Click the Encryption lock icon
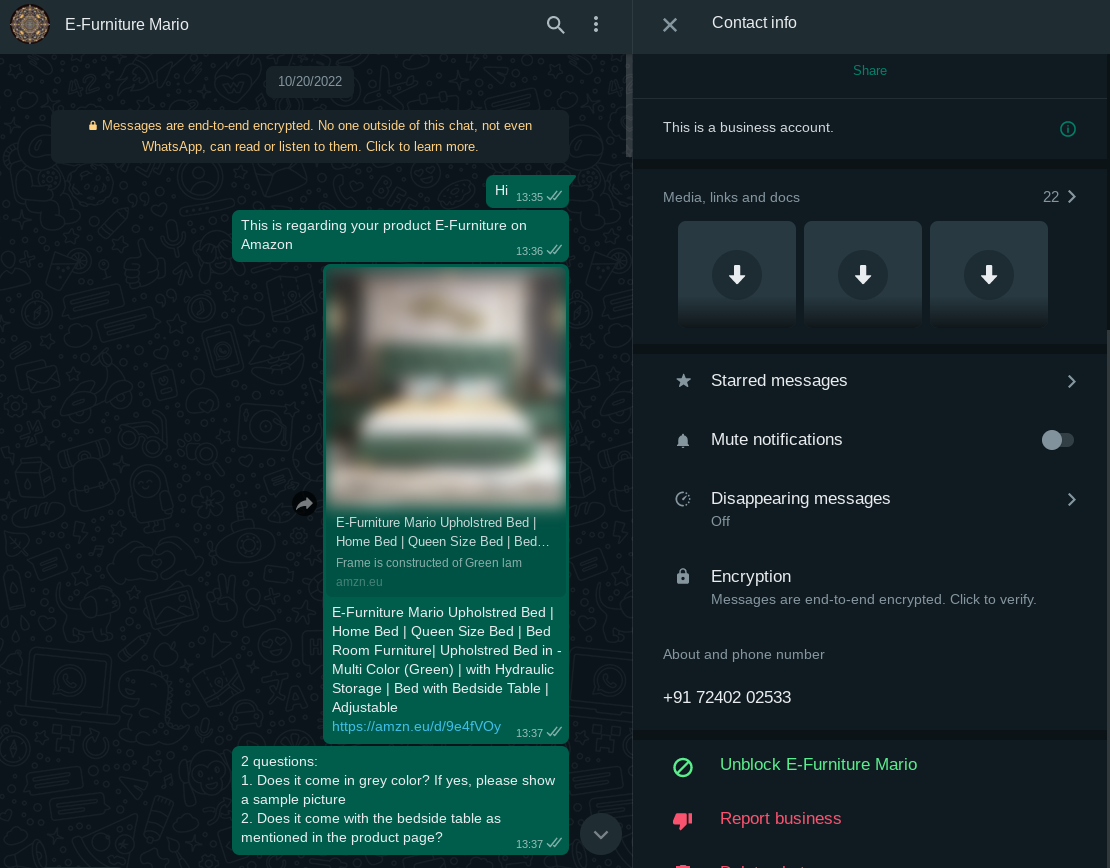The image size is (1110, 868). (x=683, y=576)
